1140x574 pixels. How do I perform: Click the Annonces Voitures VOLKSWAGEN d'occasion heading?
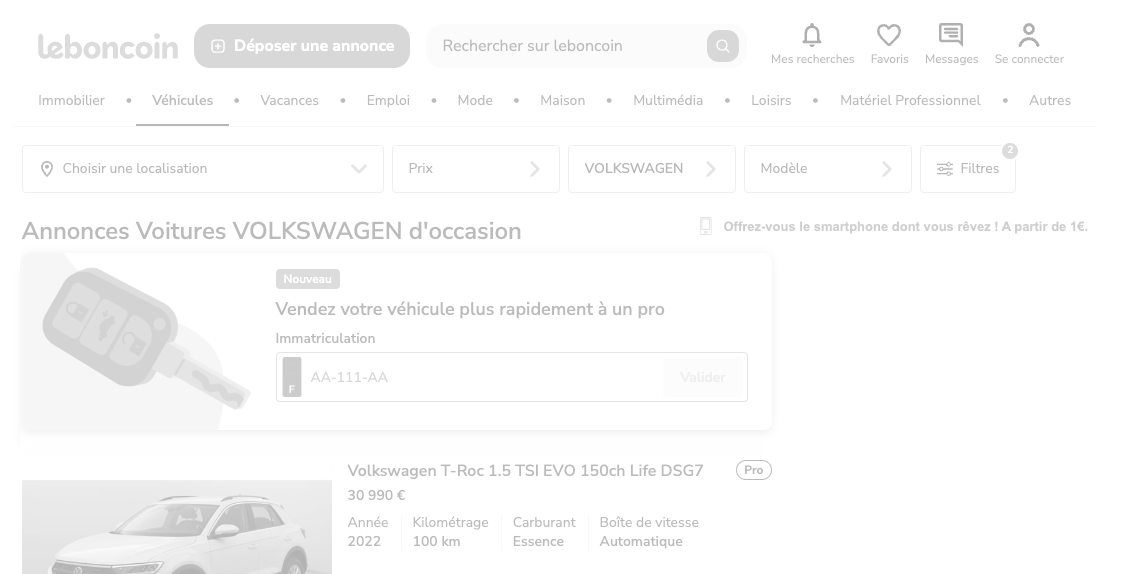(272, 231)
